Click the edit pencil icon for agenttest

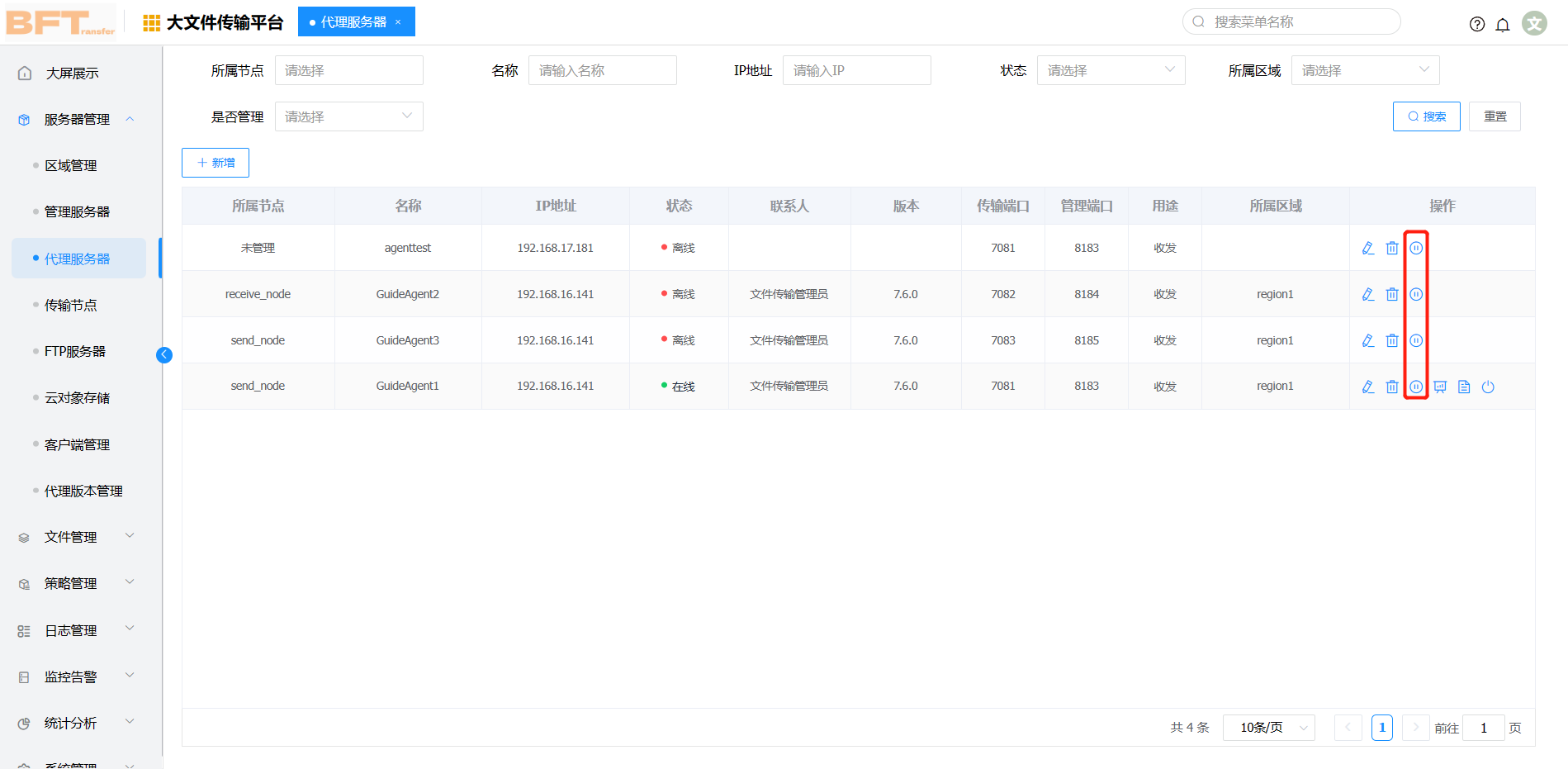[x=1367, y=248]
